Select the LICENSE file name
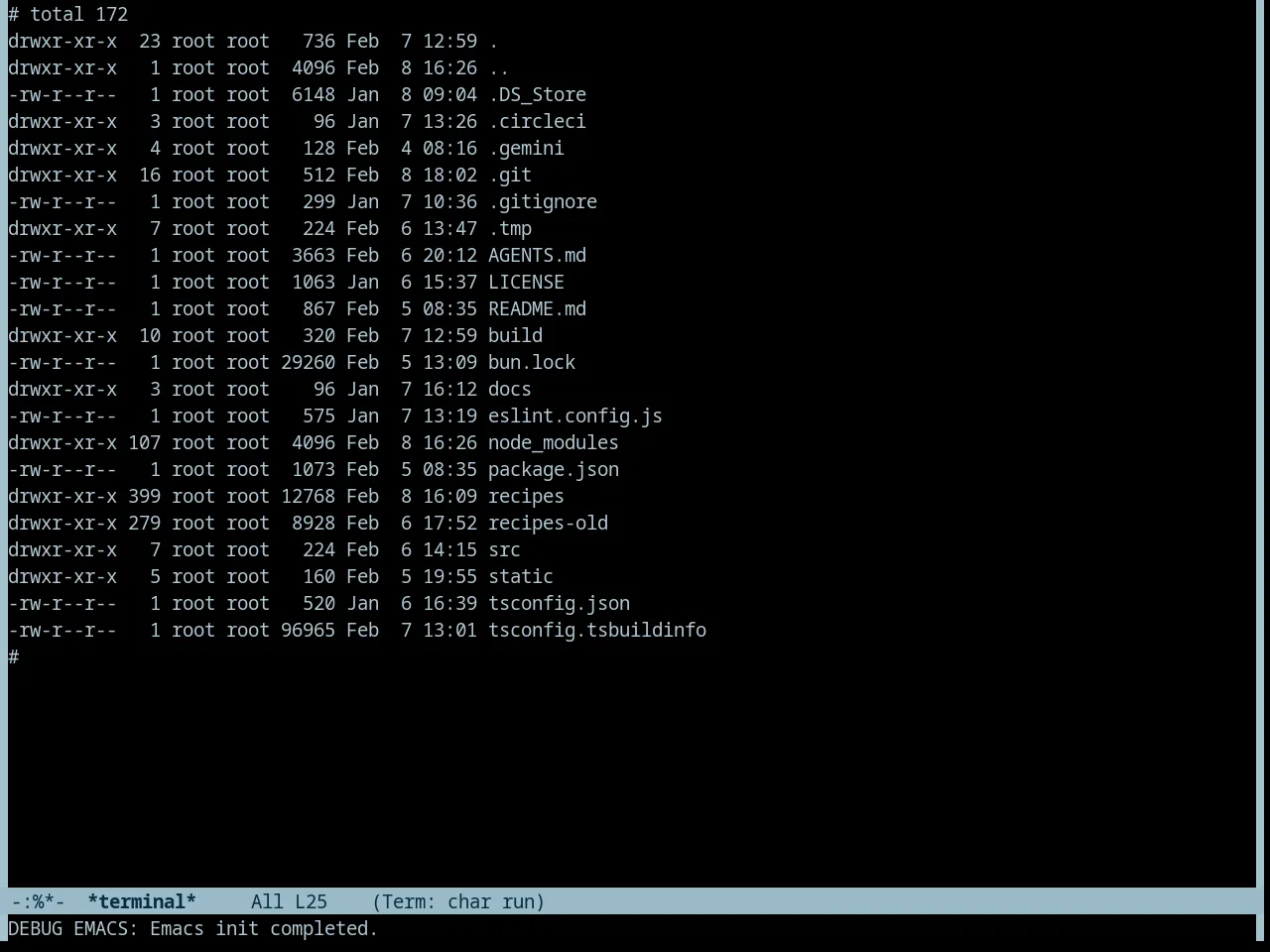 click(x=526, y=283)
